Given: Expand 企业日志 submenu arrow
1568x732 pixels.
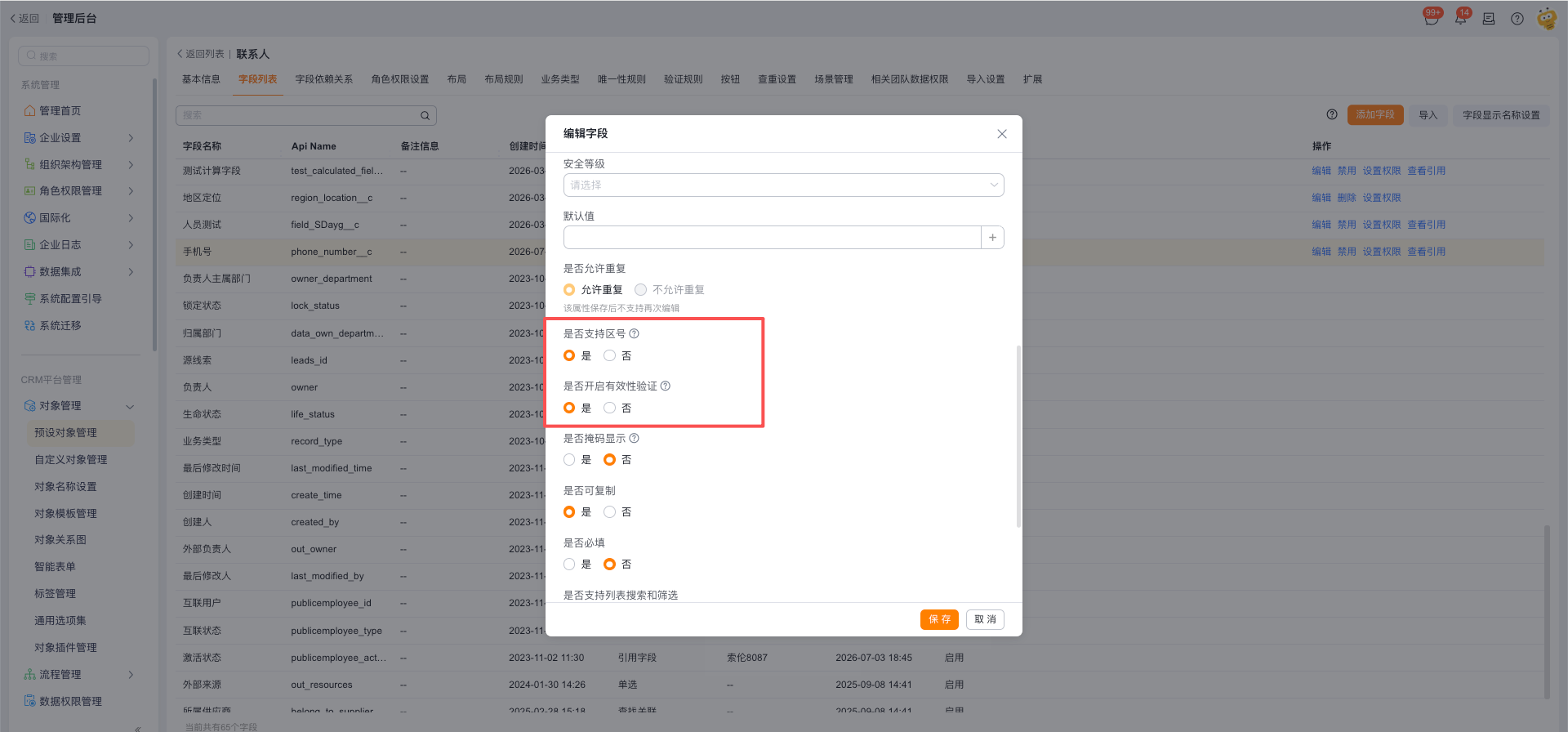Looking at the screenshot, I should pos(131,245).
